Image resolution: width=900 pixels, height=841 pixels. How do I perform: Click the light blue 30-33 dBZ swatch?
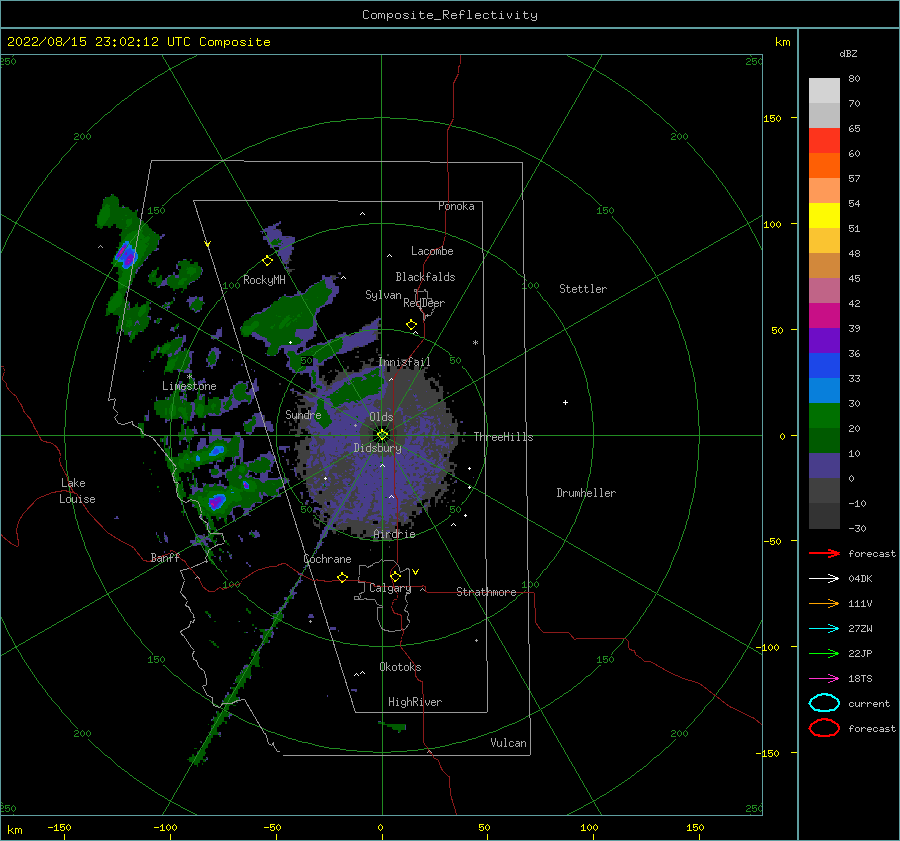824,390
